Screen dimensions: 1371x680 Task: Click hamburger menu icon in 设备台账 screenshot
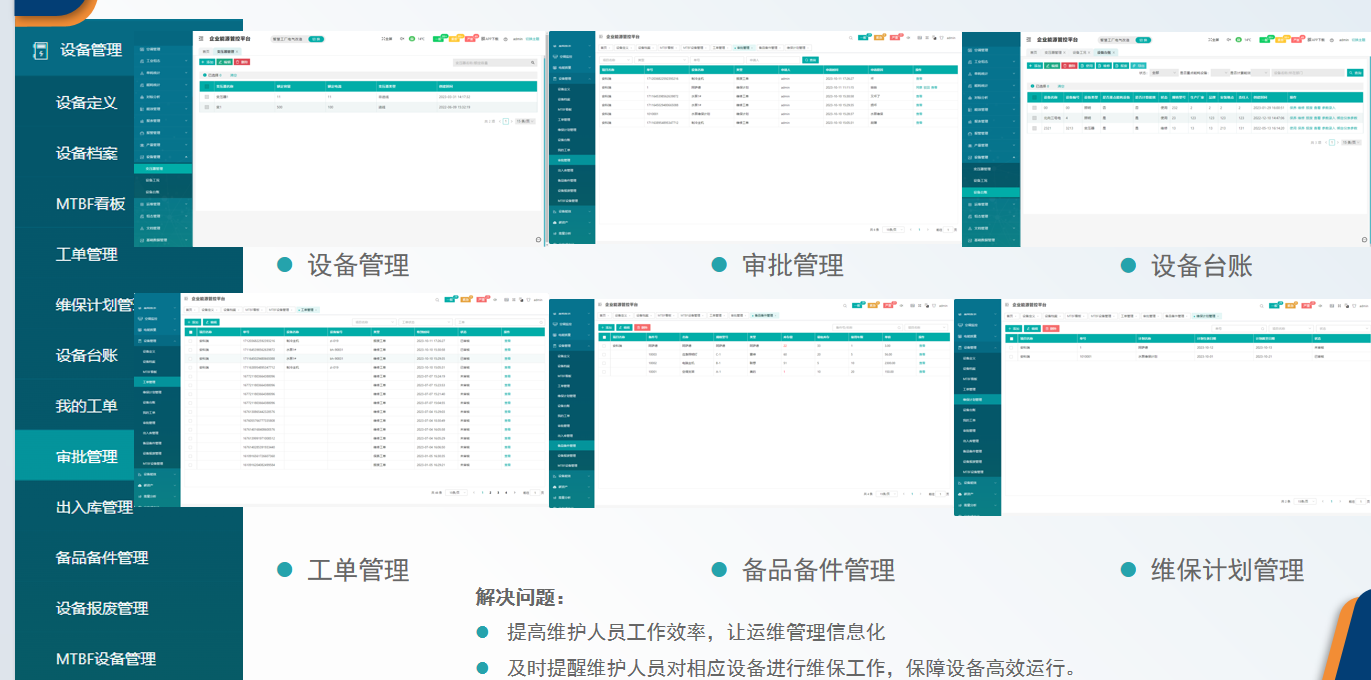point(1028,40)
